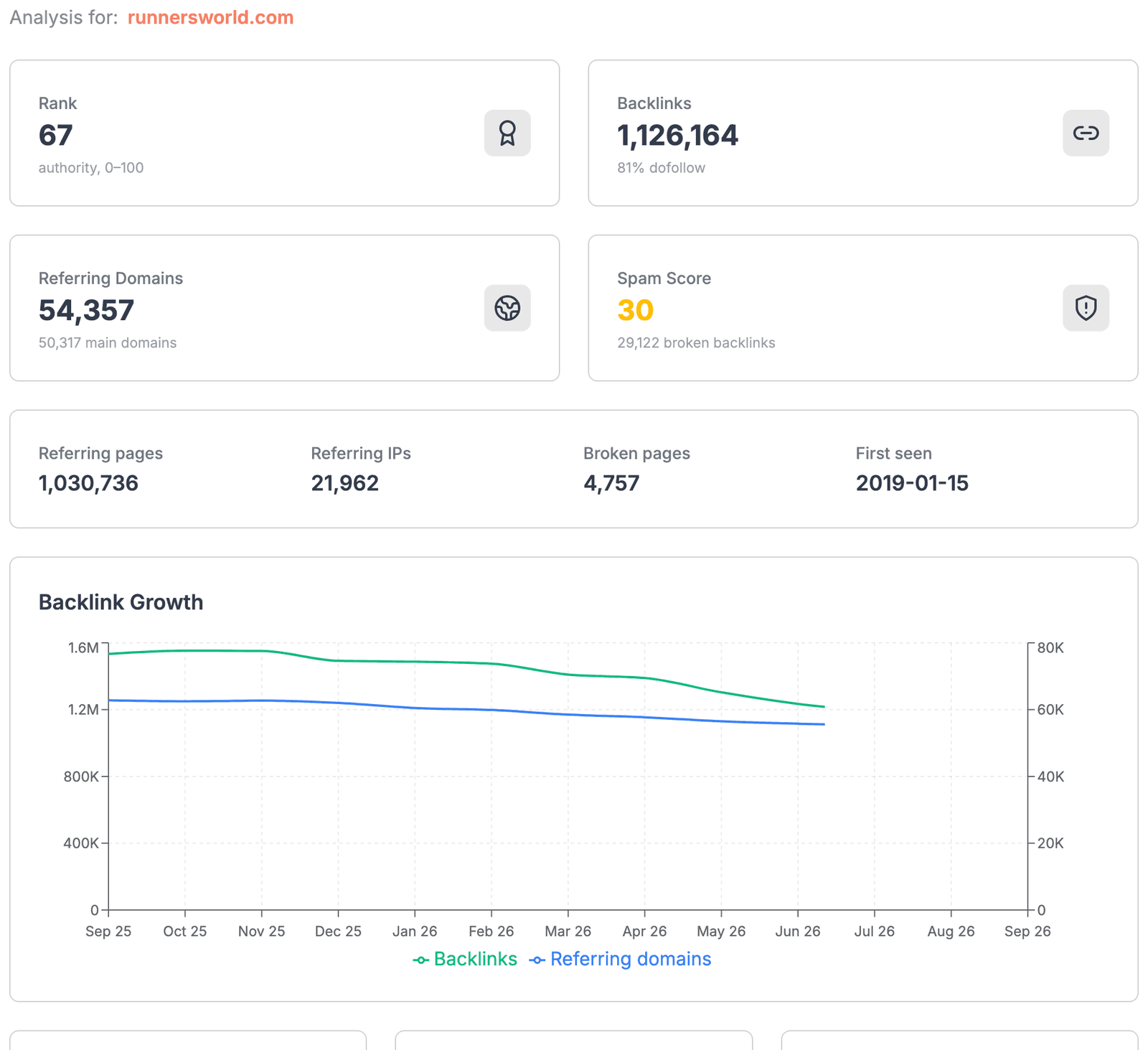
Task: Click the Rank value 67
Action: tap(56, 136)
